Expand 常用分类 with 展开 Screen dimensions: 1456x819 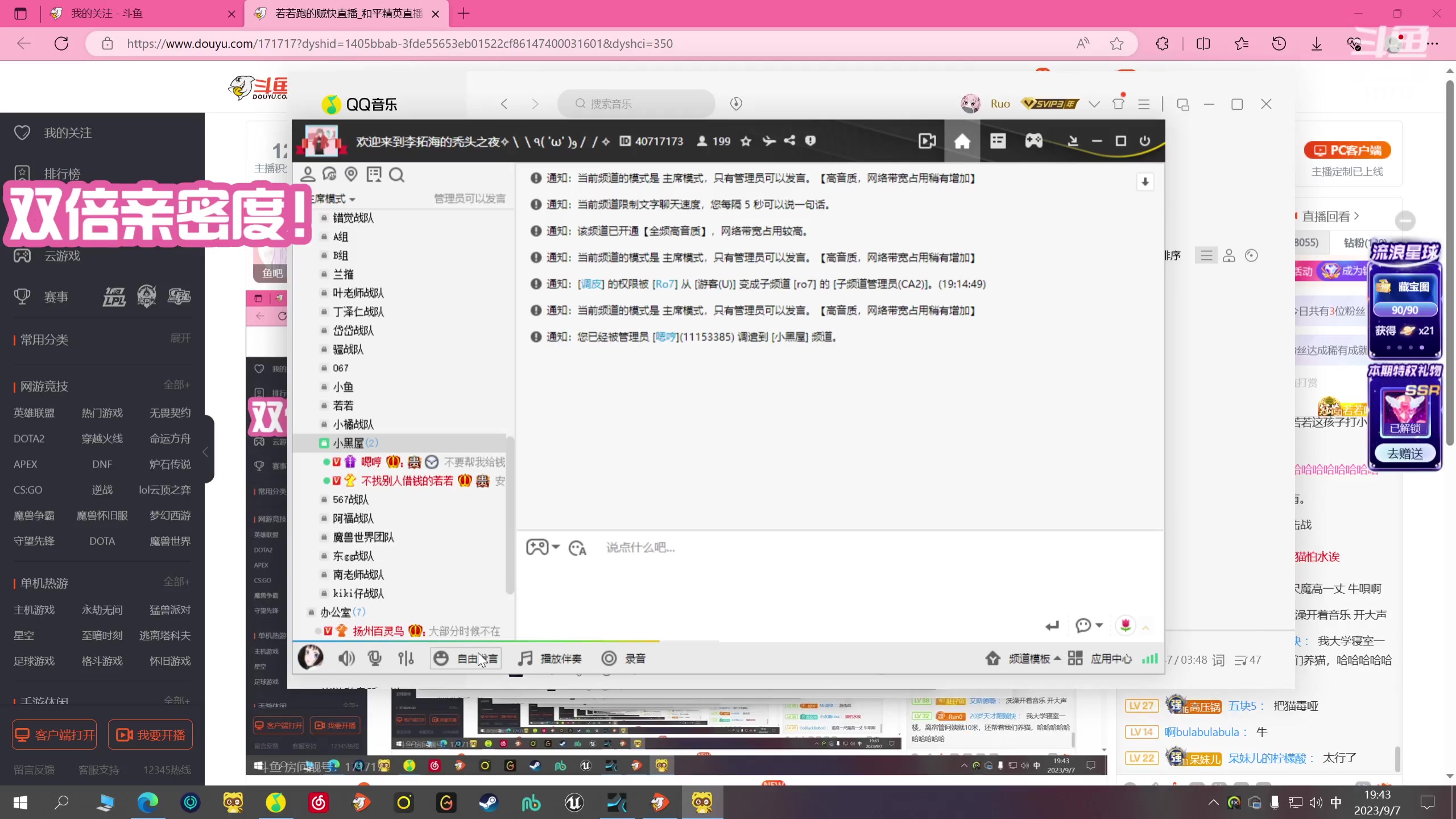tap(180, 338)
